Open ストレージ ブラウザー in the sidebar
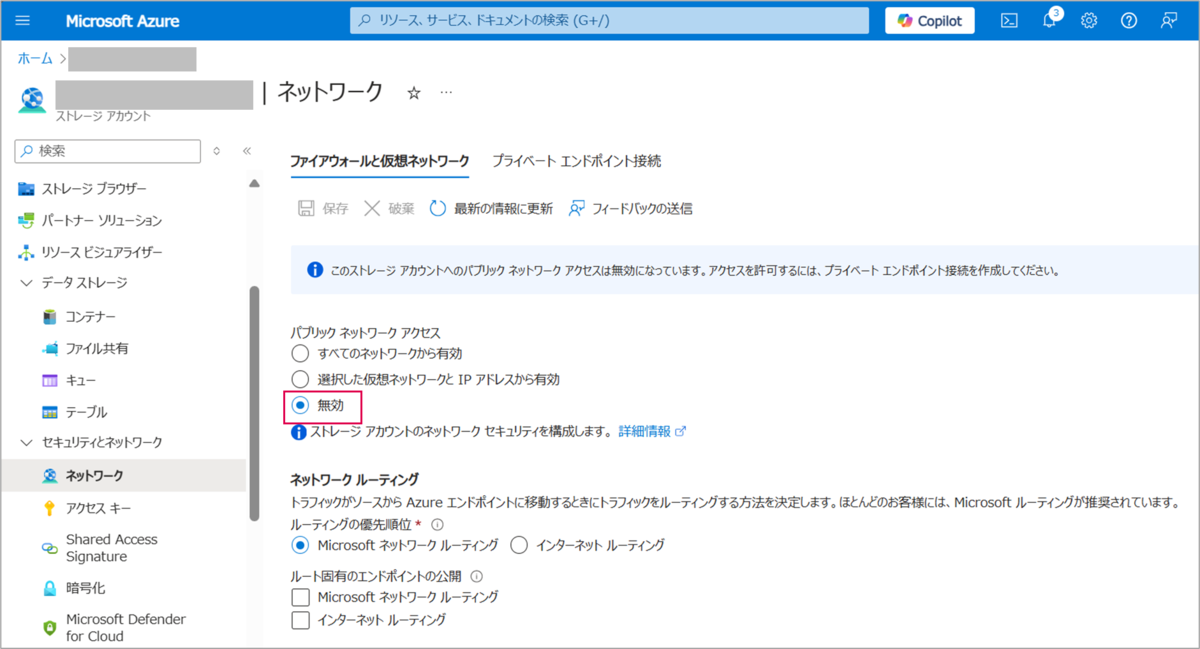The height and width of the screenshot is (649, 1200). point(94,189)
